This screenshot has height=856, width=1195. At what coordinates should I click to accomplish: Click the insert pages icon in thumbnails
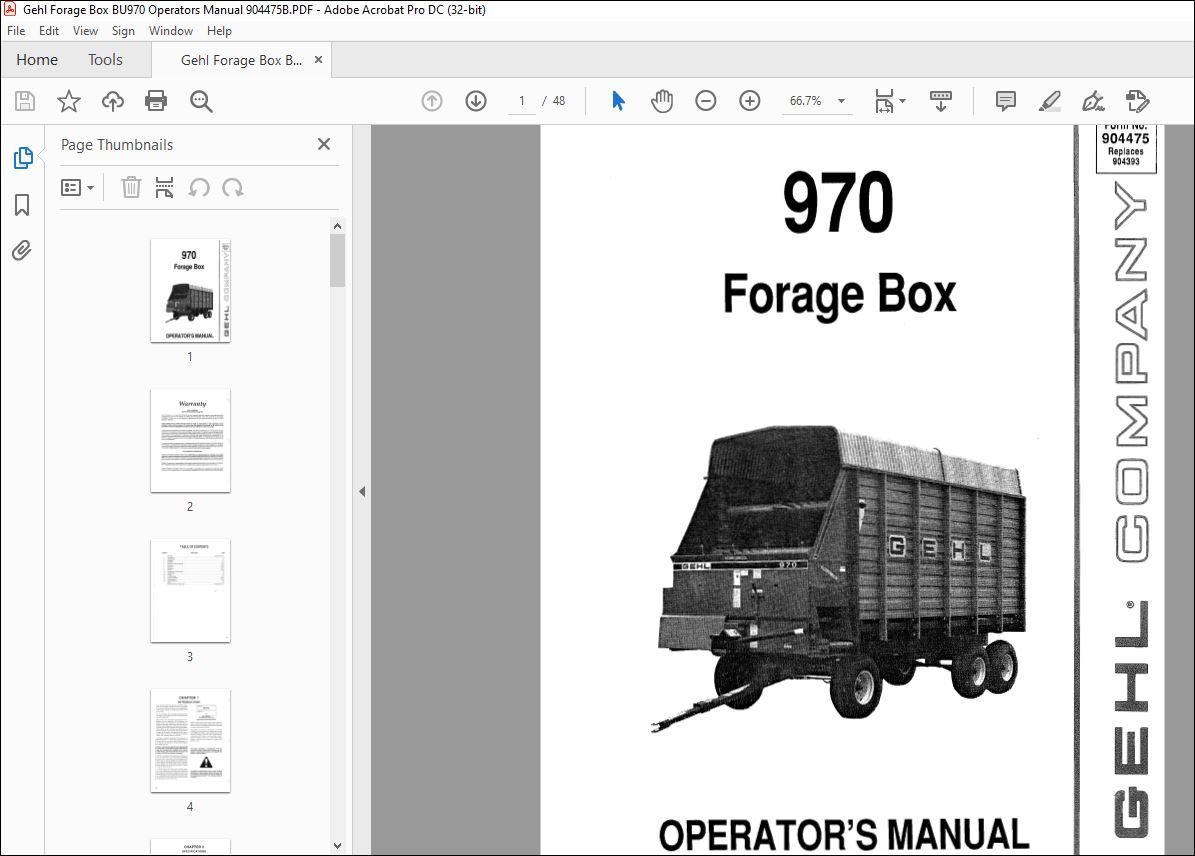point(165,188)
